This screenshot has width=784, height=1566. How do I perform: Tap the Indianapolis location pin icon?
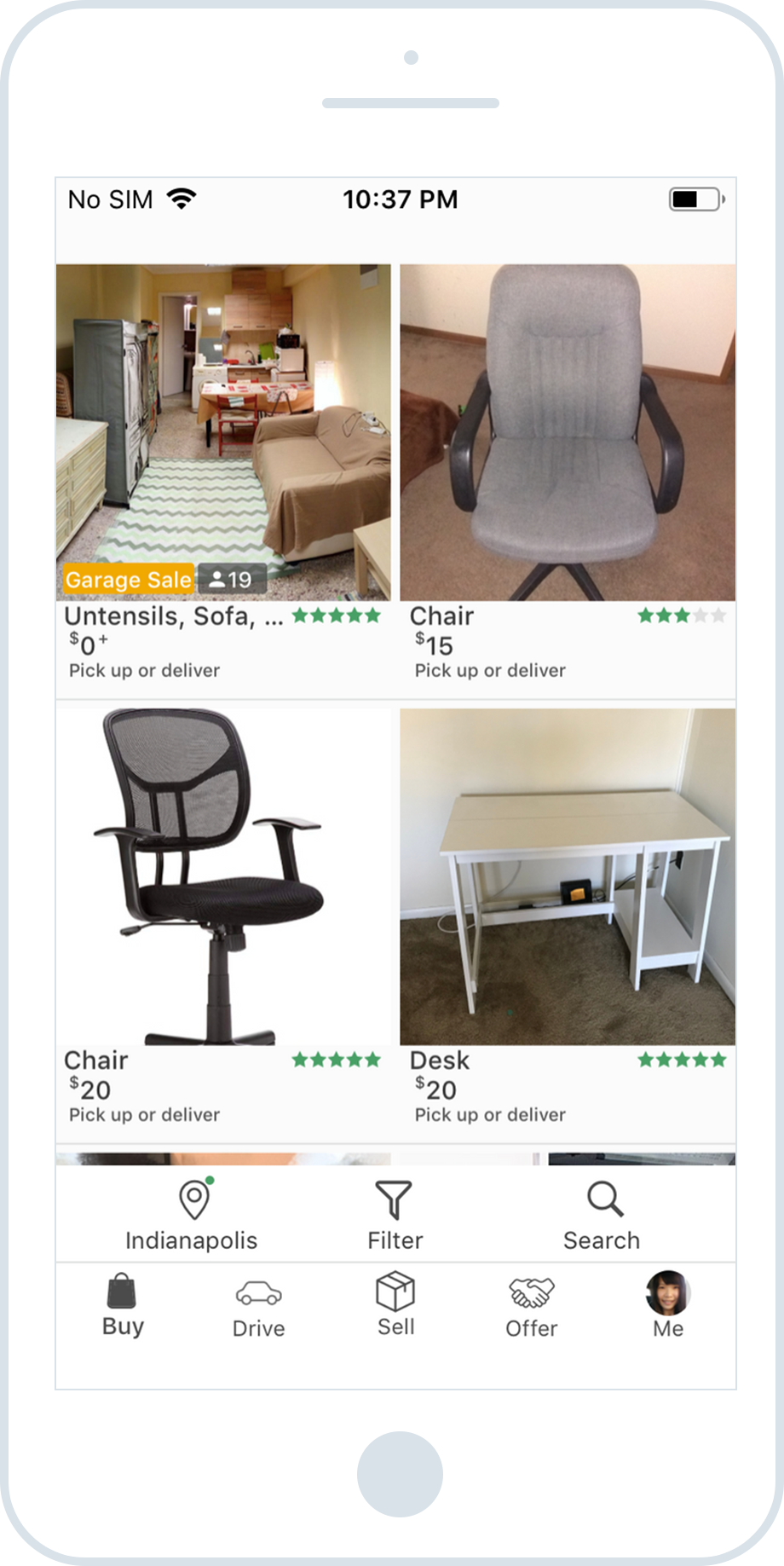tap(195, 1199)
